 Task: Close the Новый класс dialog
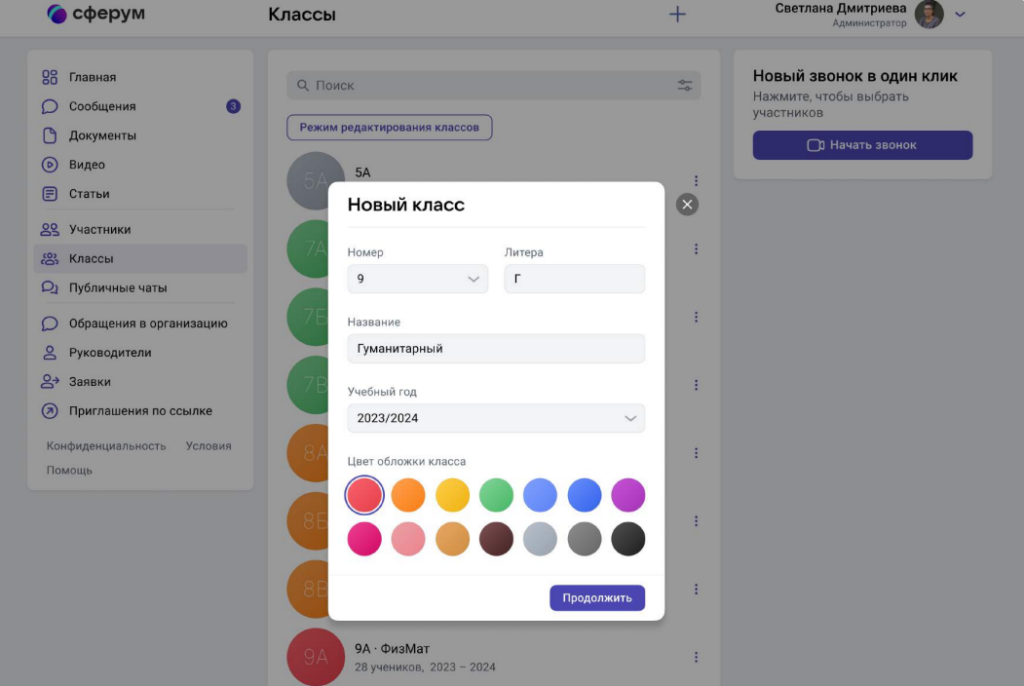click(x=686, y=204)
